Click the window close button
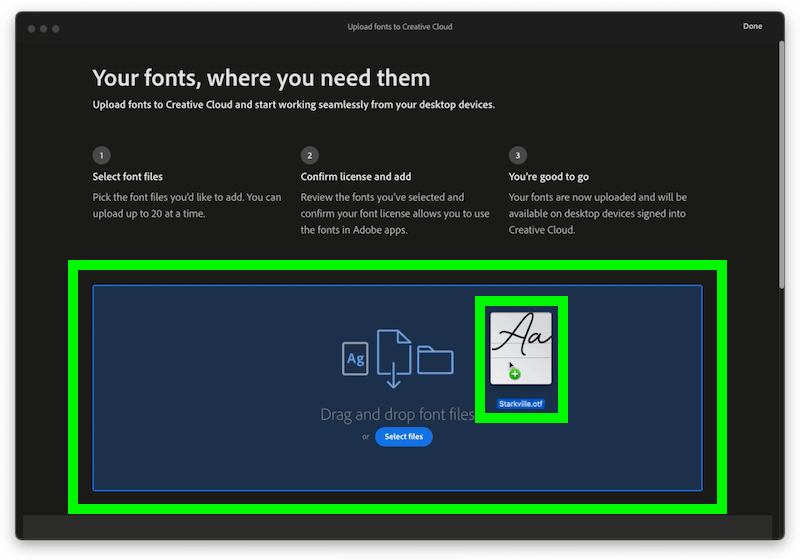 pos(32,29)
